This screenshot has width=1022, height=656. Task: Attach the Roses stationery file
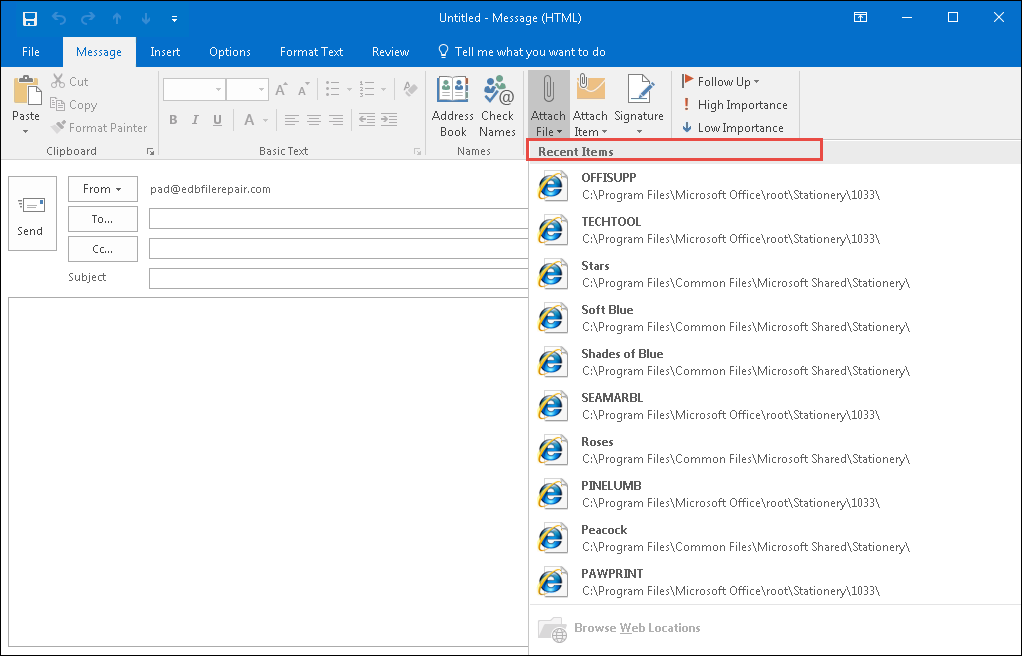(775, 451)
